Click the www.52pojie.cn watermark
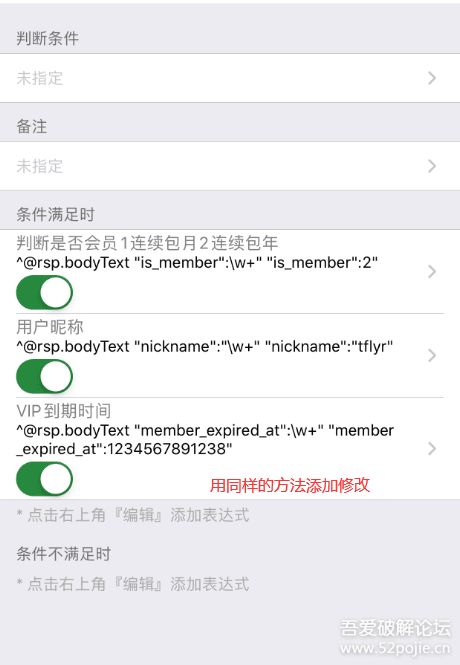The height and width of the screenshot is (665, 460). [395, 648]
